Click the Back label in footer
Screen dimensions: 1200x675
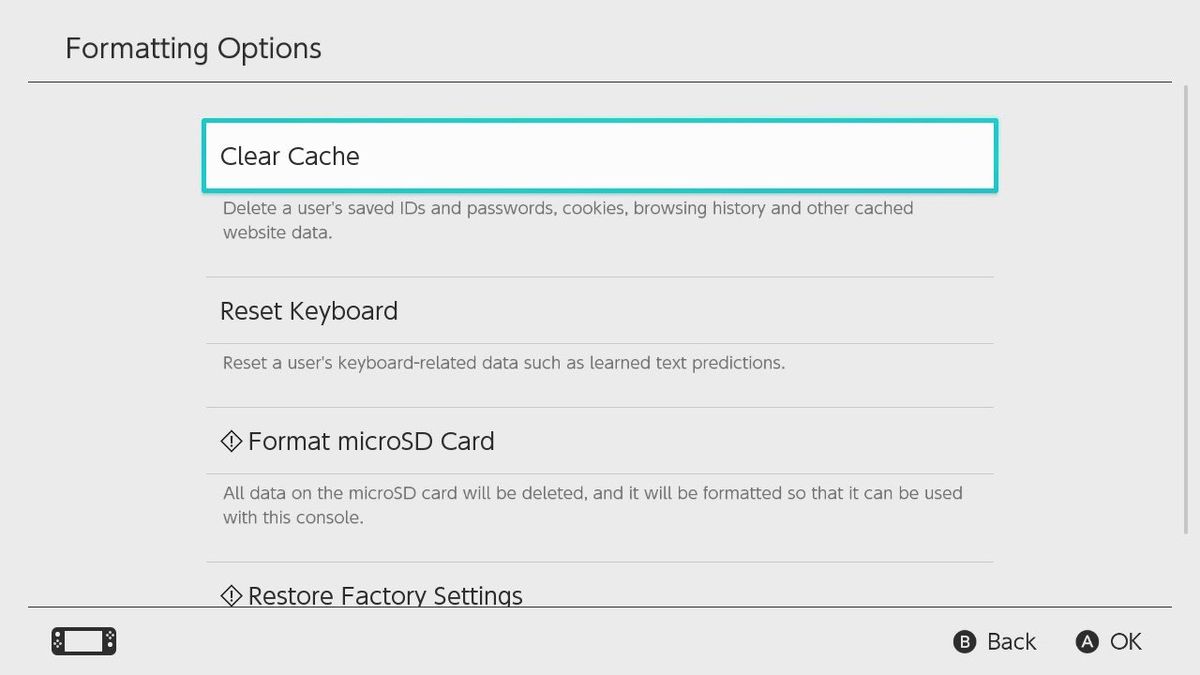coord(1011,642)
